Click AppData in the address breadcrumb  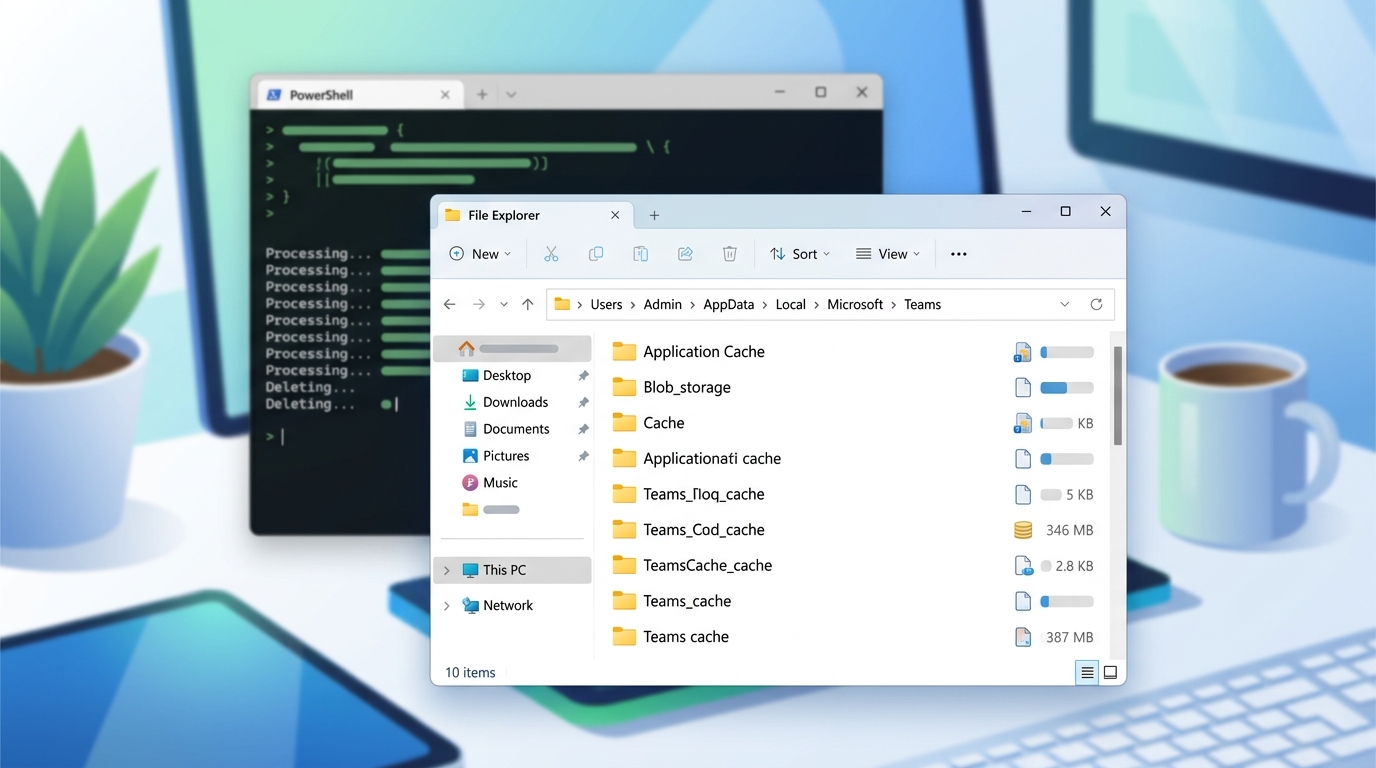[729, 304]
